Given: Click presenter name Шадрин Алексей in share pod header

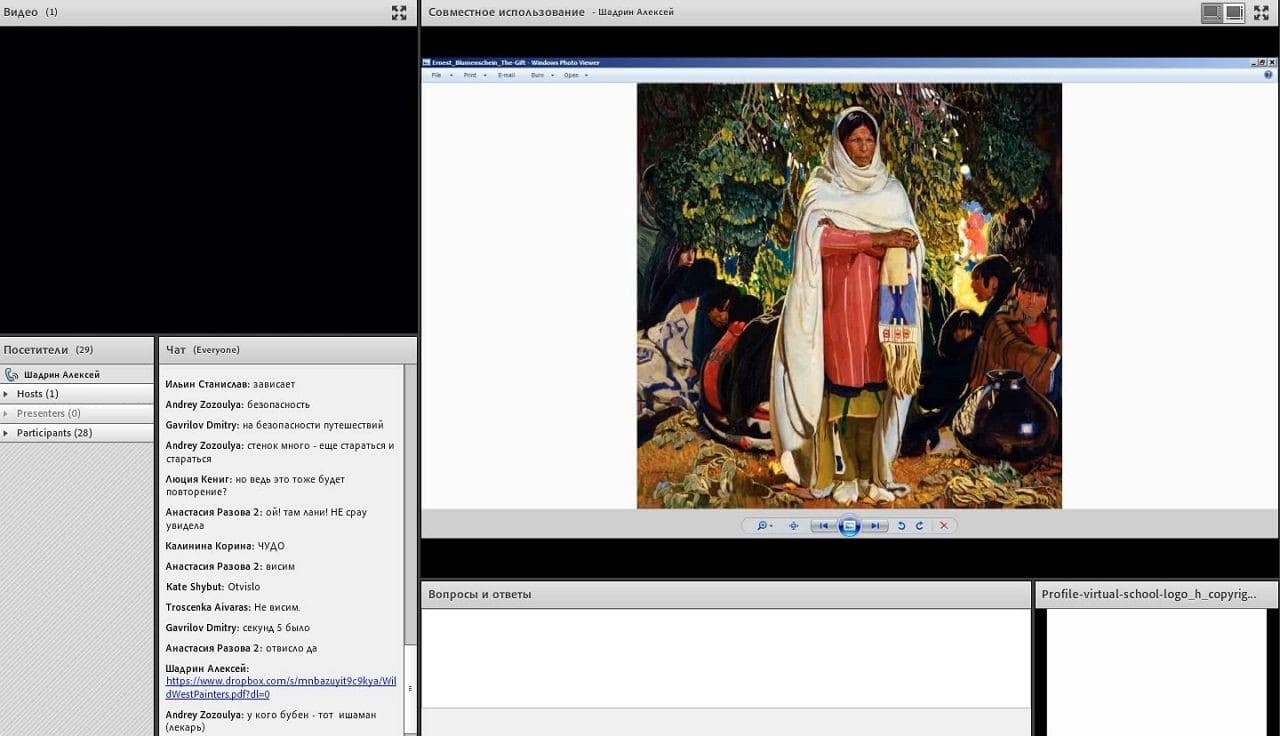Looking at the screenshot, I should (636, 12).
